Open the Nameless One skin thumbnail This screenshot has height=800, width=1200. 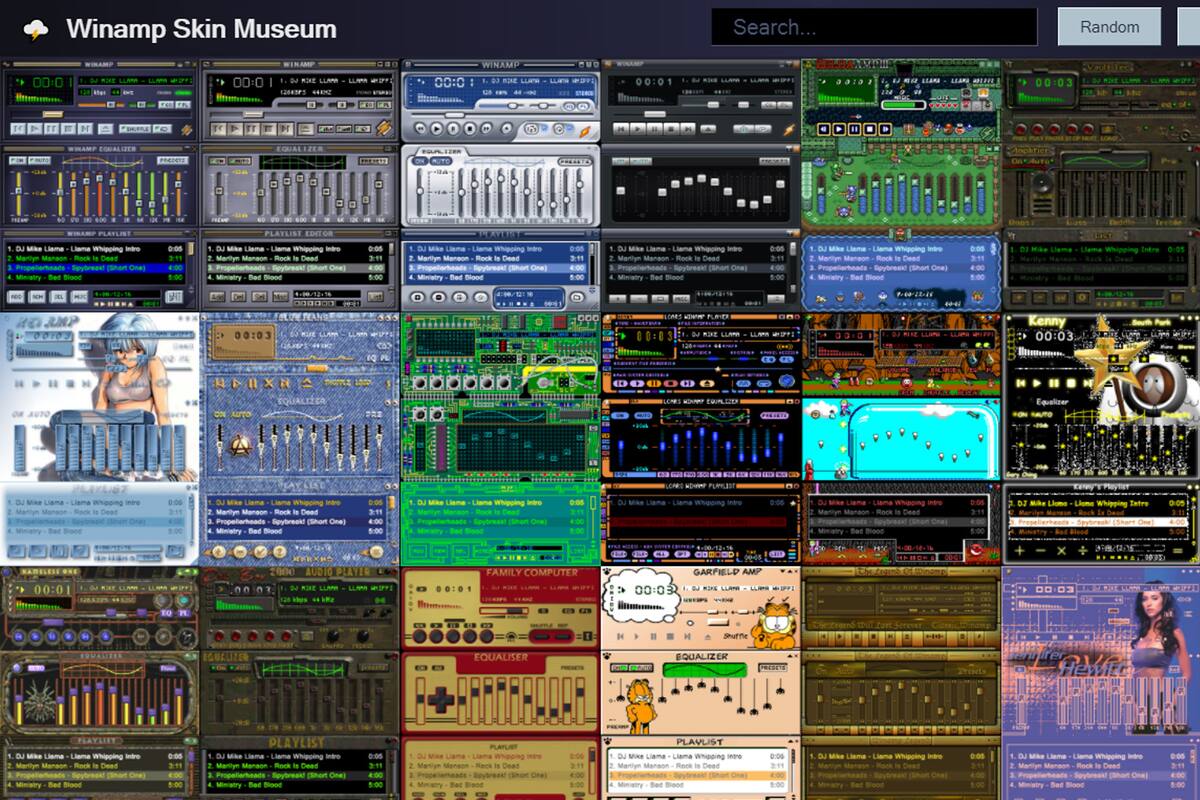100,684
